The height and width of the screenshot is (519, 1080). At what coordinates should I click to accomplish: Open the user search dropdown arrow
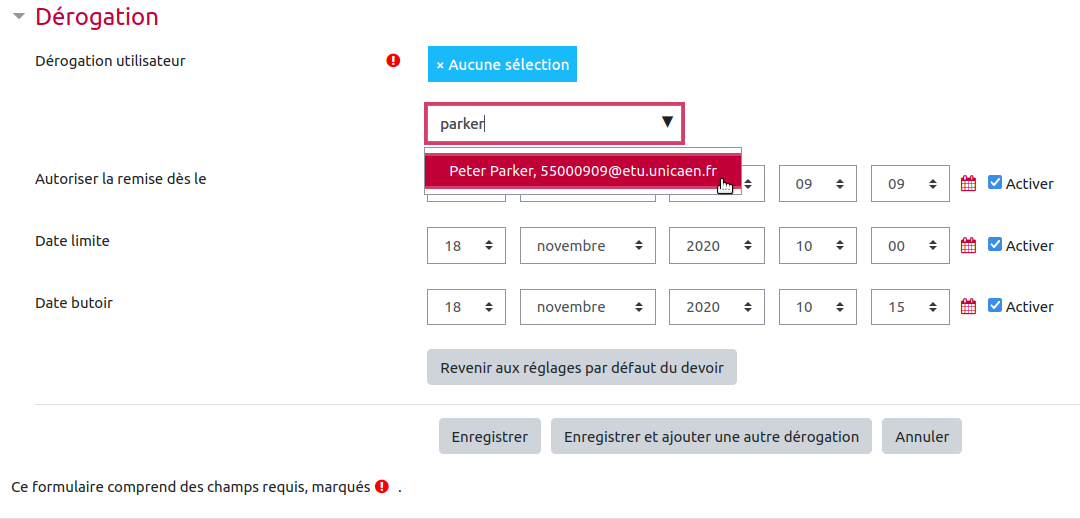pyautogui.click(x=667, y=123)
